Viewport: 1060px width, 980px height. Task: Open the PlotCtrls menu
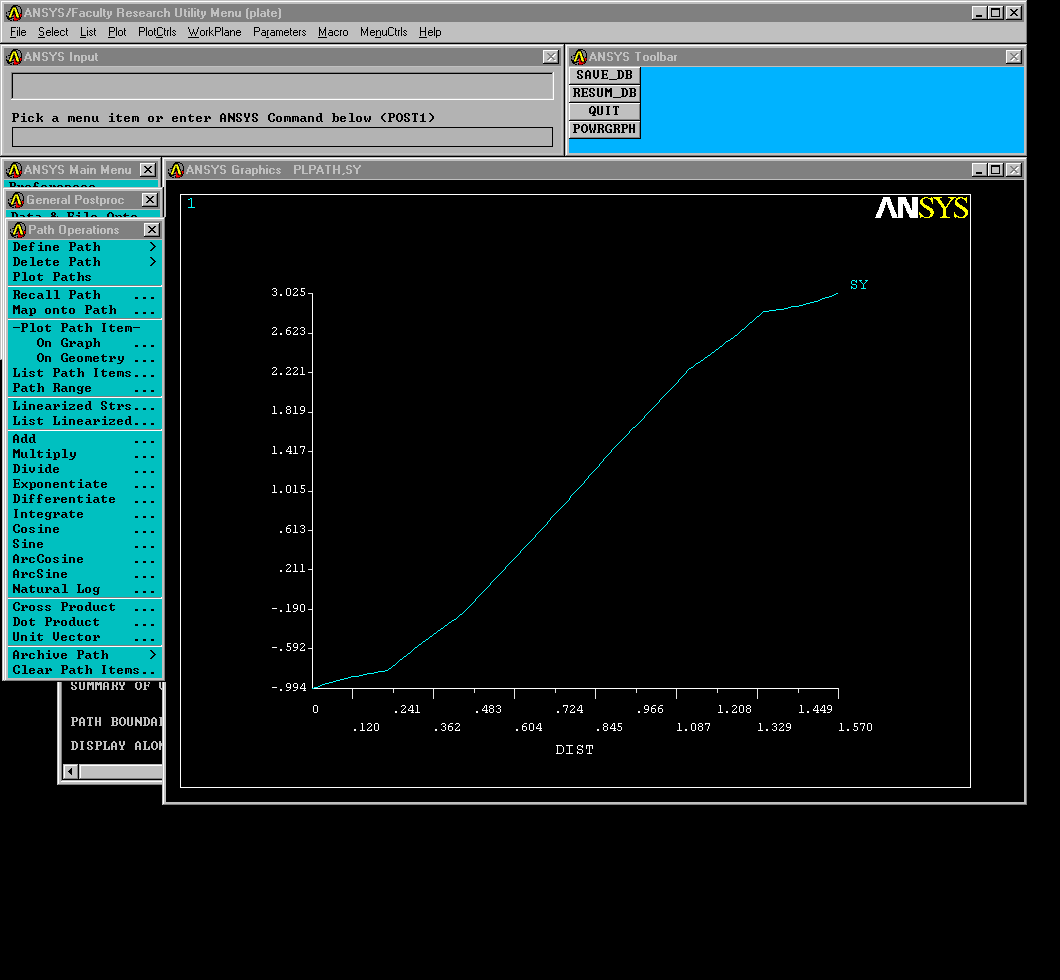click(157, 32)
